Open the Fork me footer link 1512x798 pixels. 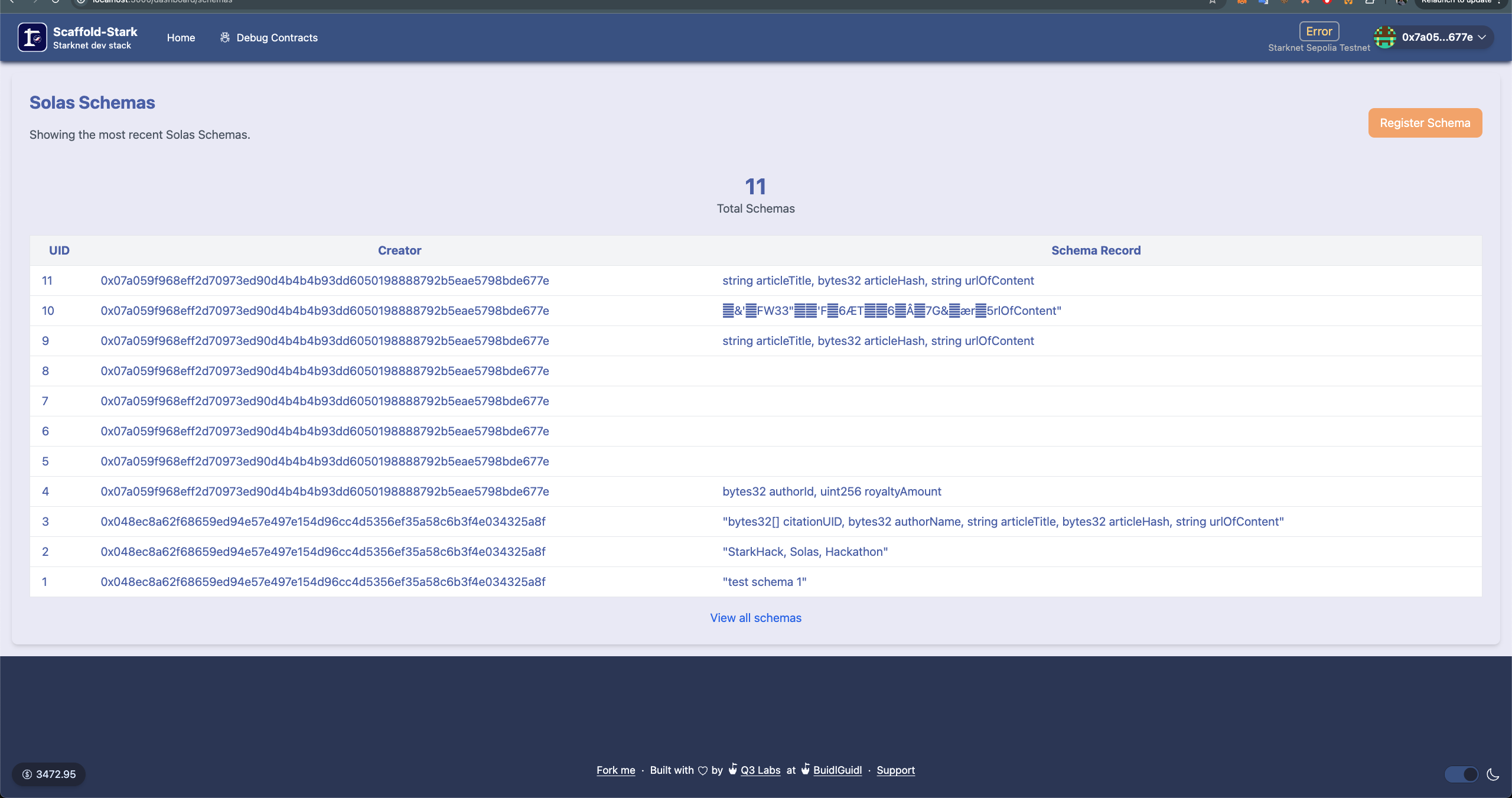615,770
